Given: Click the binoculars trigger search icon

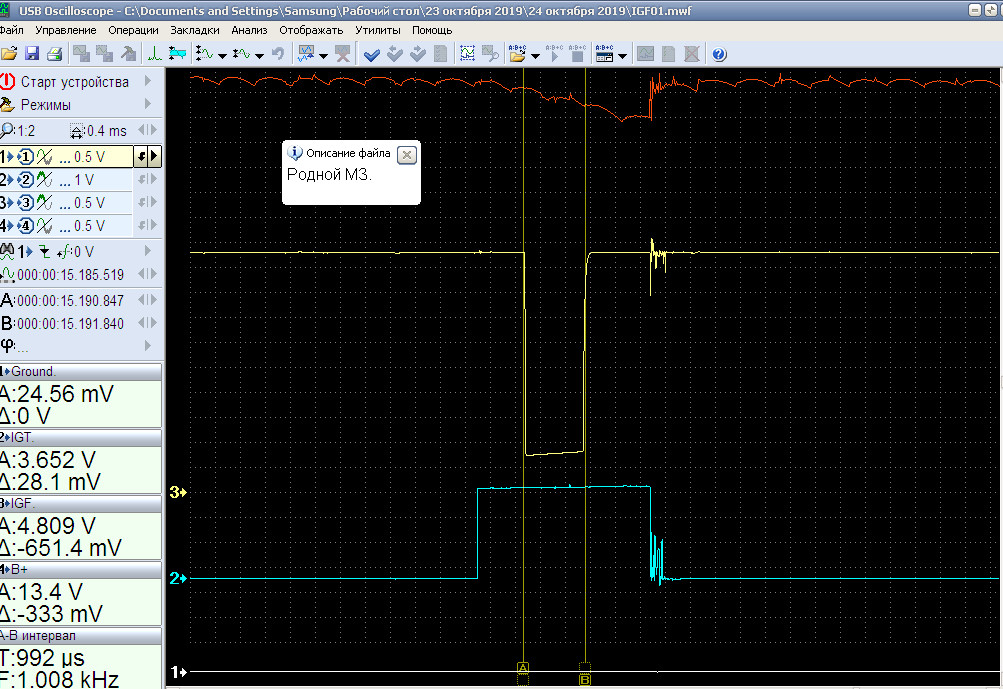Looking at the screenshot, I should click(x=8, y=251).
